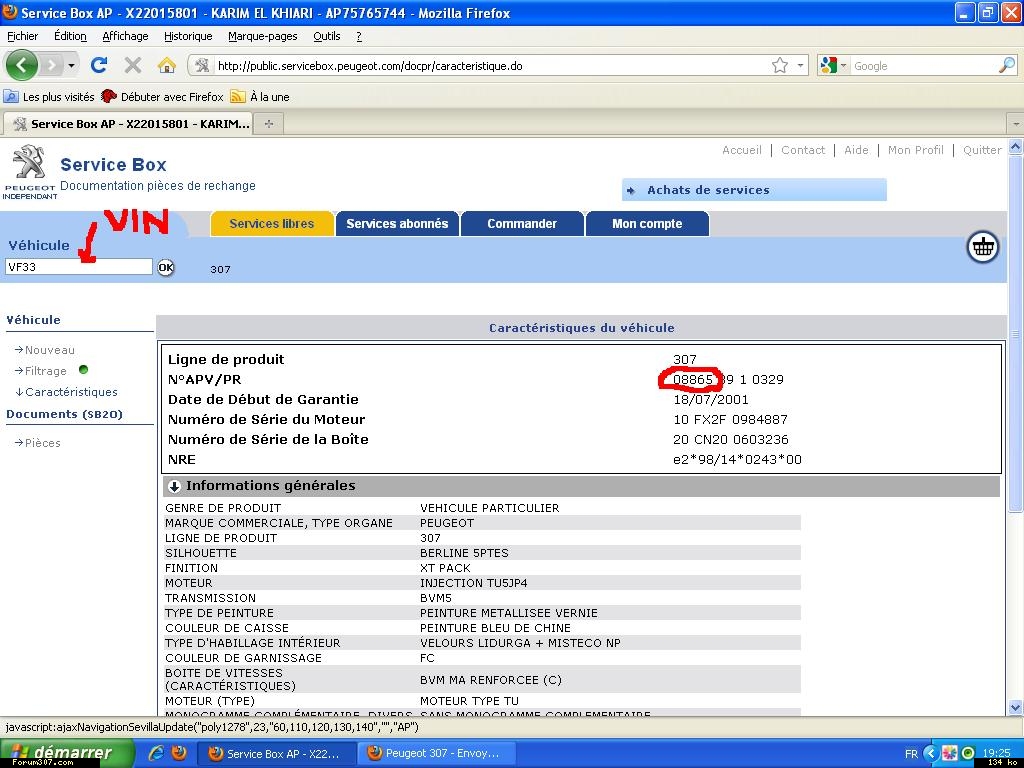Viewport: 1024px width, 768px height.
Task: Open a new tab with plus button
Action: tap(269, 123)
